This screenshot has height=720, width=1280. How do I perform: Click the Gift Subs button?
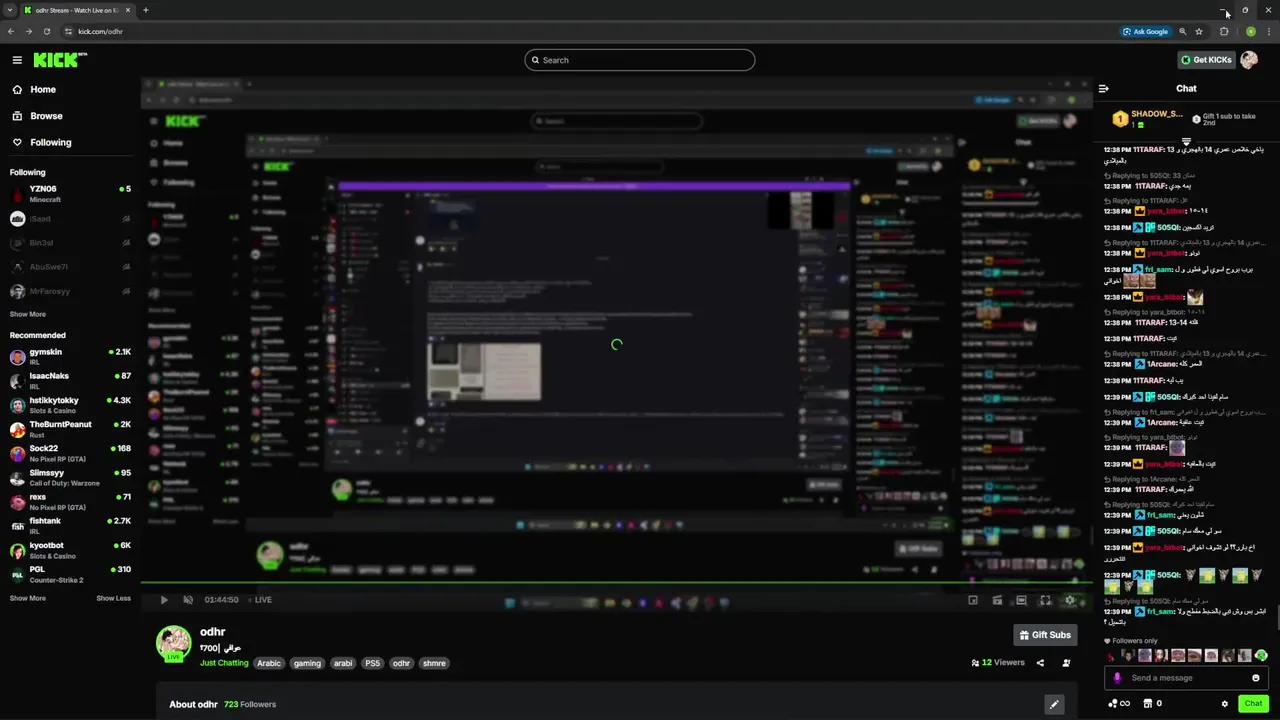[x=1045, y=635]
